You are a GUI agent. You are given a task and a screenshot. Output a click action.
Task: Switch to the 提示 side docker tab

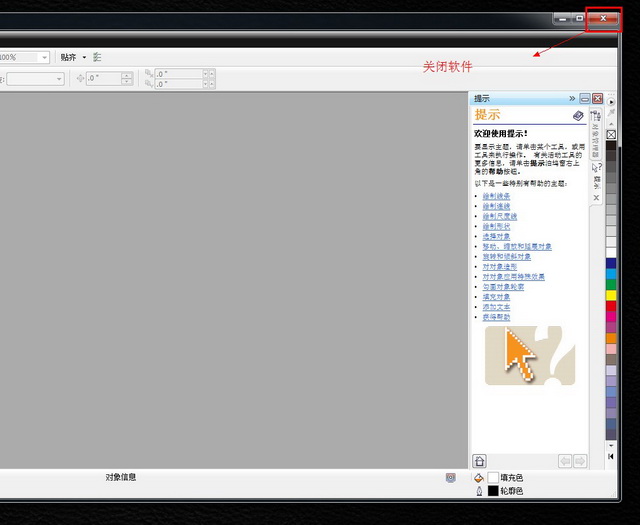(x=597, y=183)
